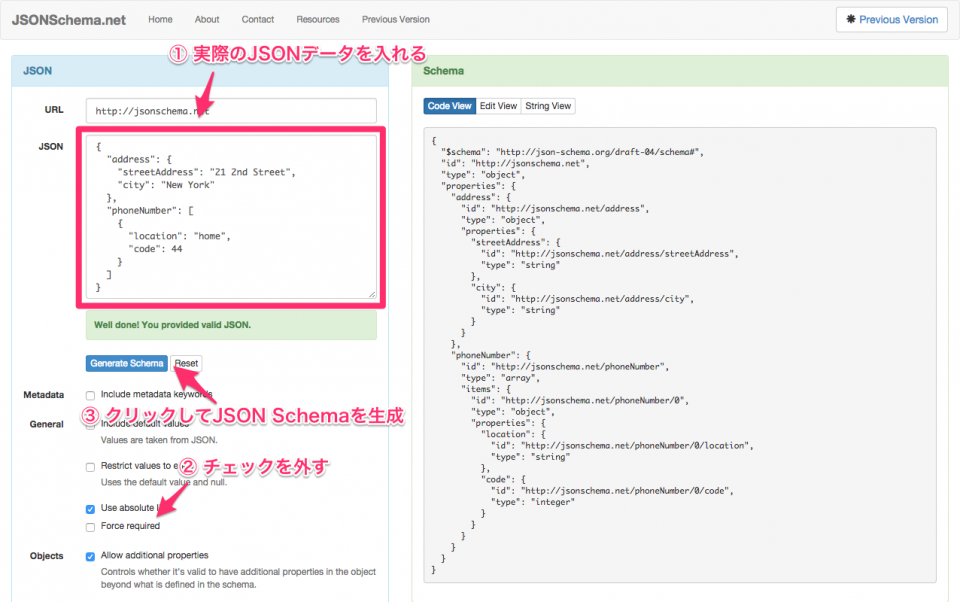Click the URL input field
This screenshot has height=602, width=960.
click(231, 111)
